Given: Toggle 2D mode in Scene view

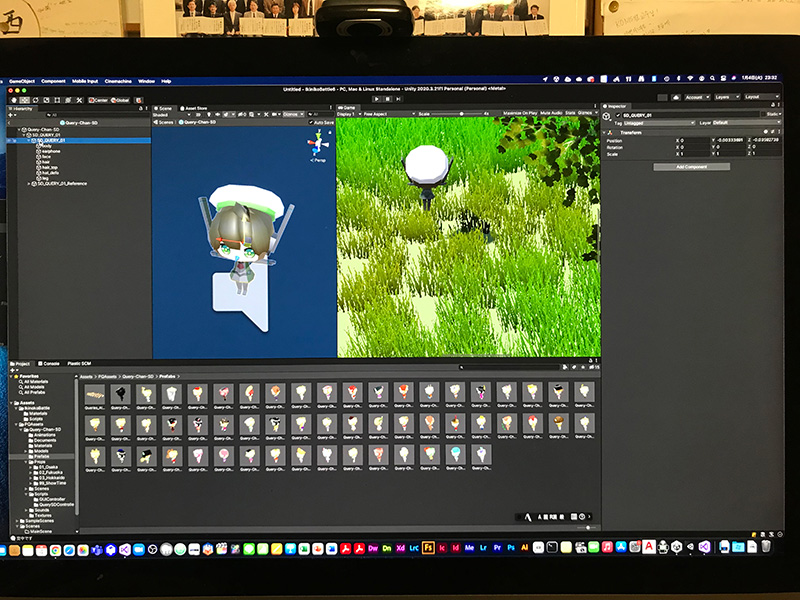Looking at the screenshot, I should tap(198, 115).
